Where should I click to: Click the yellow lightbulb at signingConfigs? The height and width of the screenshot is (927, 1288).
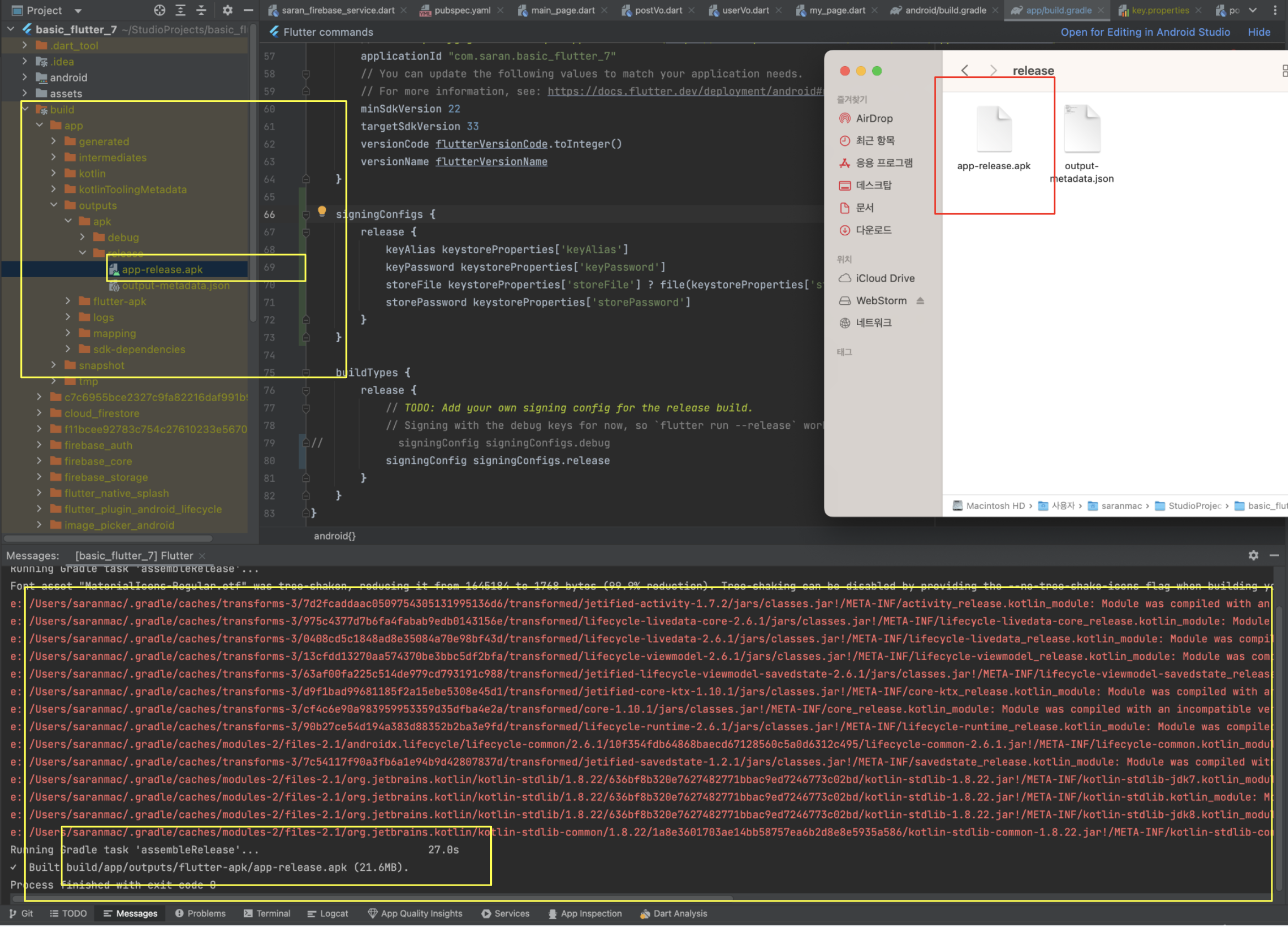coord(322,211)
